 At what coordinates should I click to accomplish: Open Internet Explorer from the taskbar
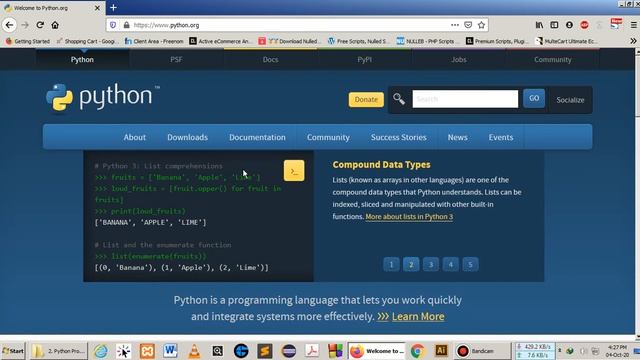[x=101, y=351]
